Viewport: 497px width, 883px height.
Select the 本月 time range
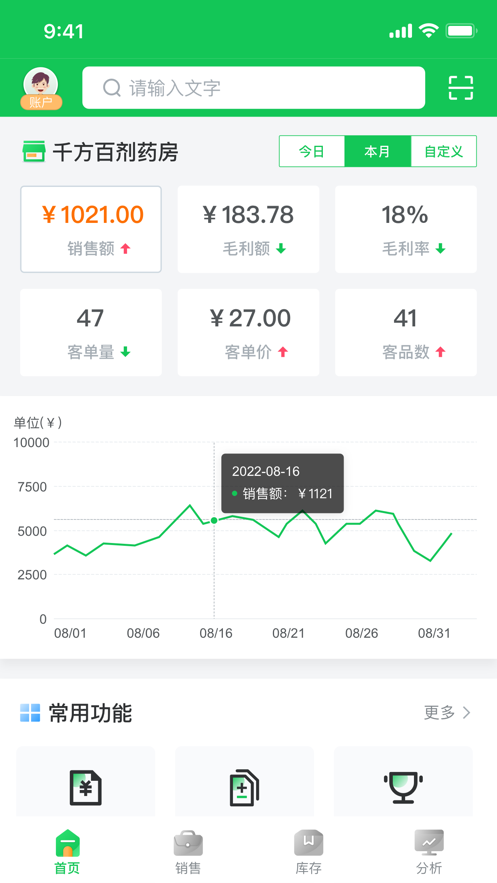click(x=378, y=151)
